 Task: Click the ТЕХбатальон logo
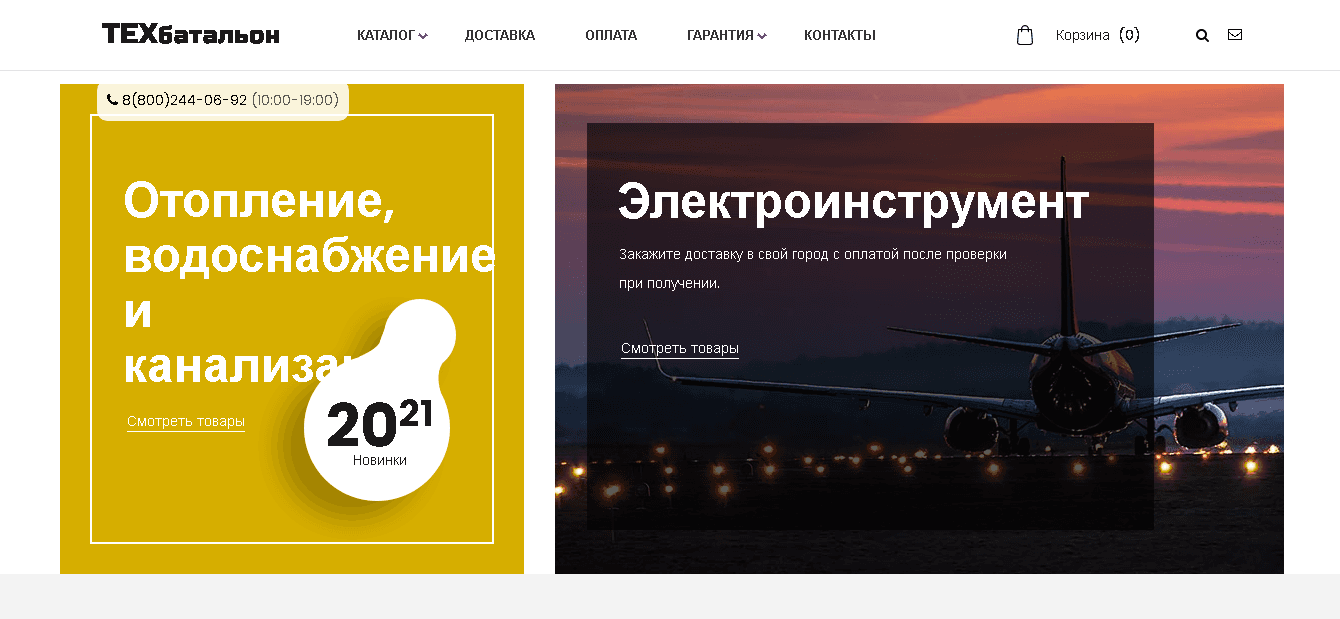point(191,35)
